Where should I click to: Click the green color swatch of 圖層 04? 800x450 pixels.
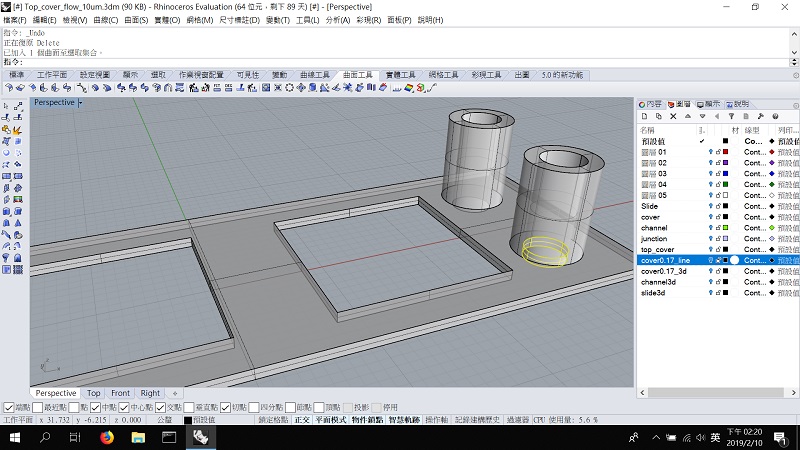tap(725, 184)
